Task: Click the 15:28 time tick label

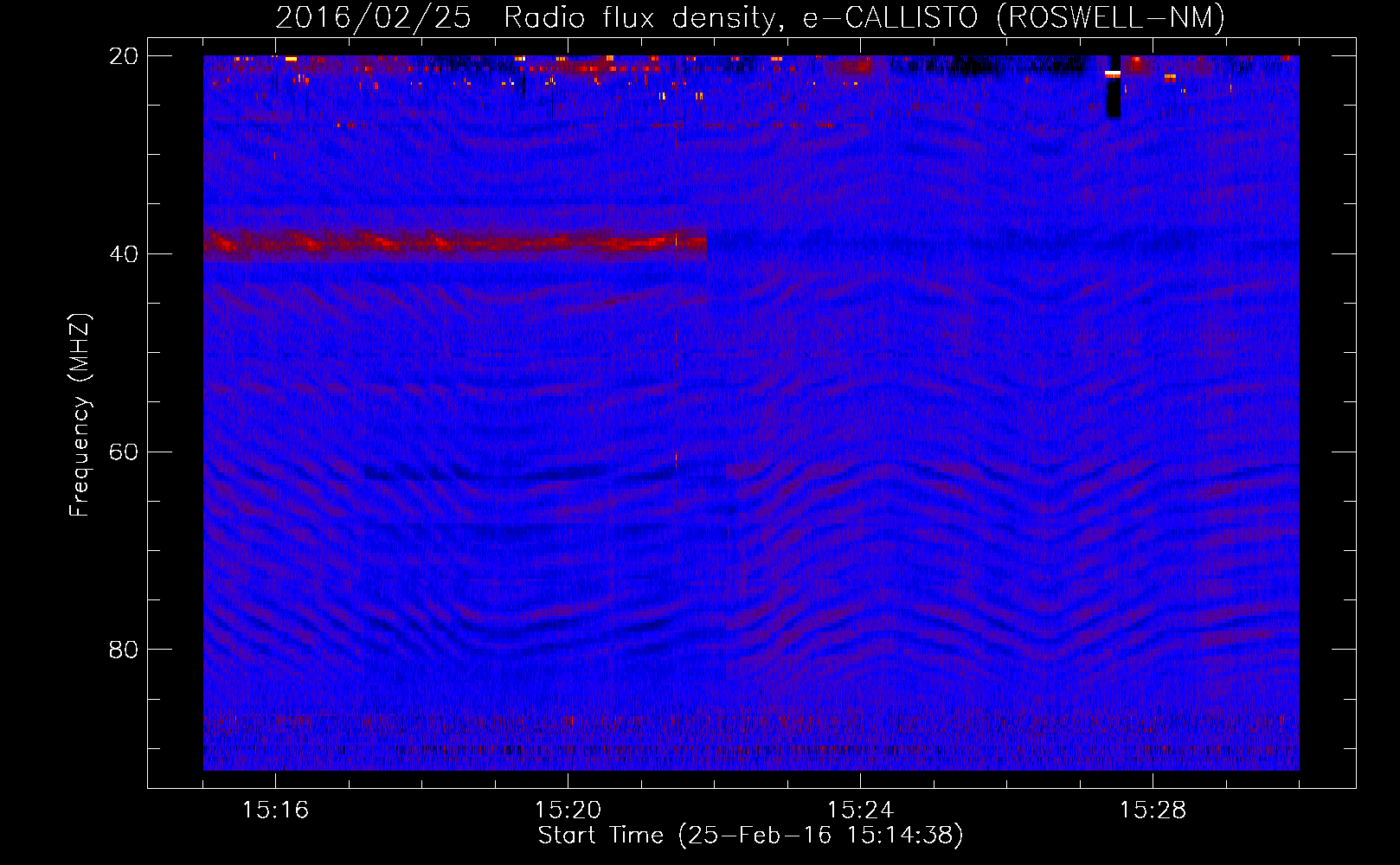Action: (x=1153, y=811)
